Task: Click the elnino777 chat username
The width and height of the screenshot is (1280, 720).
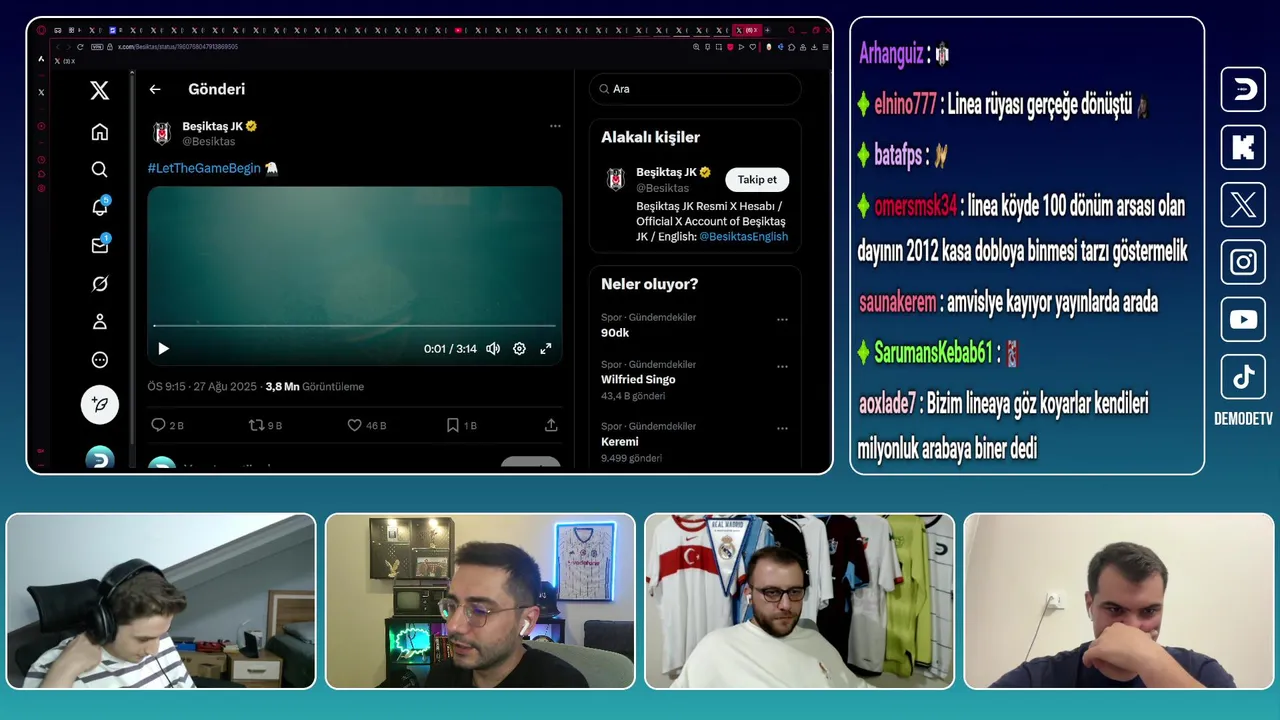Action: tap(905, 104)
